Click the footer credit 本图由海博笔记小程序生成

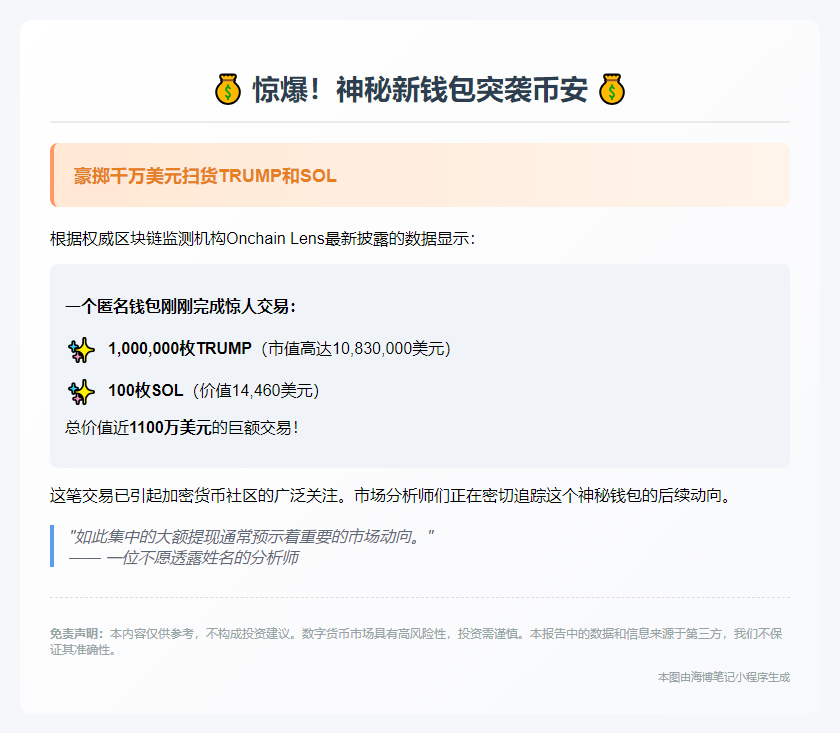724,677
